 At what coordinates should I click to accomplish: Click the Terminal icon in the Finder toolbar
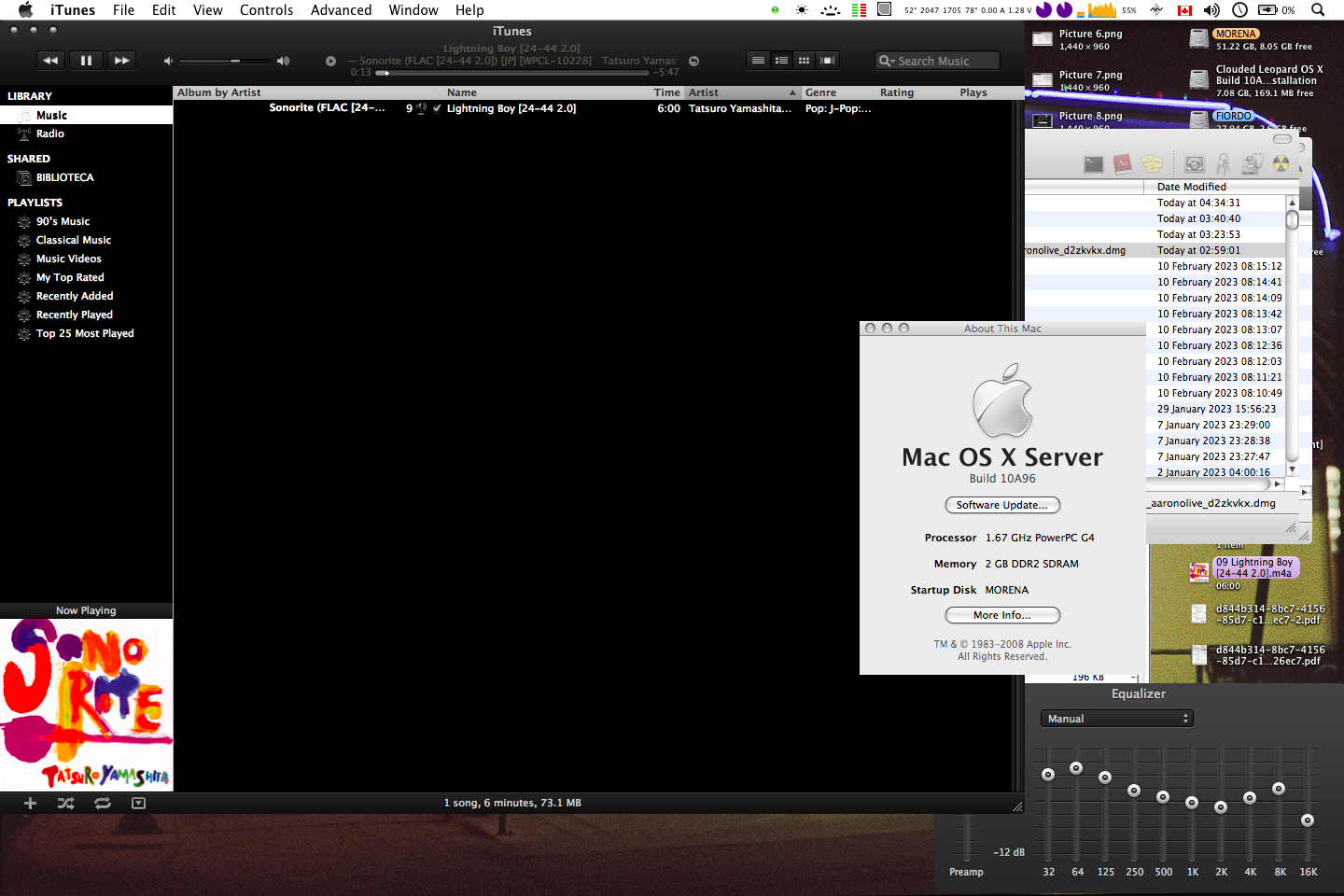point(1093,164)
